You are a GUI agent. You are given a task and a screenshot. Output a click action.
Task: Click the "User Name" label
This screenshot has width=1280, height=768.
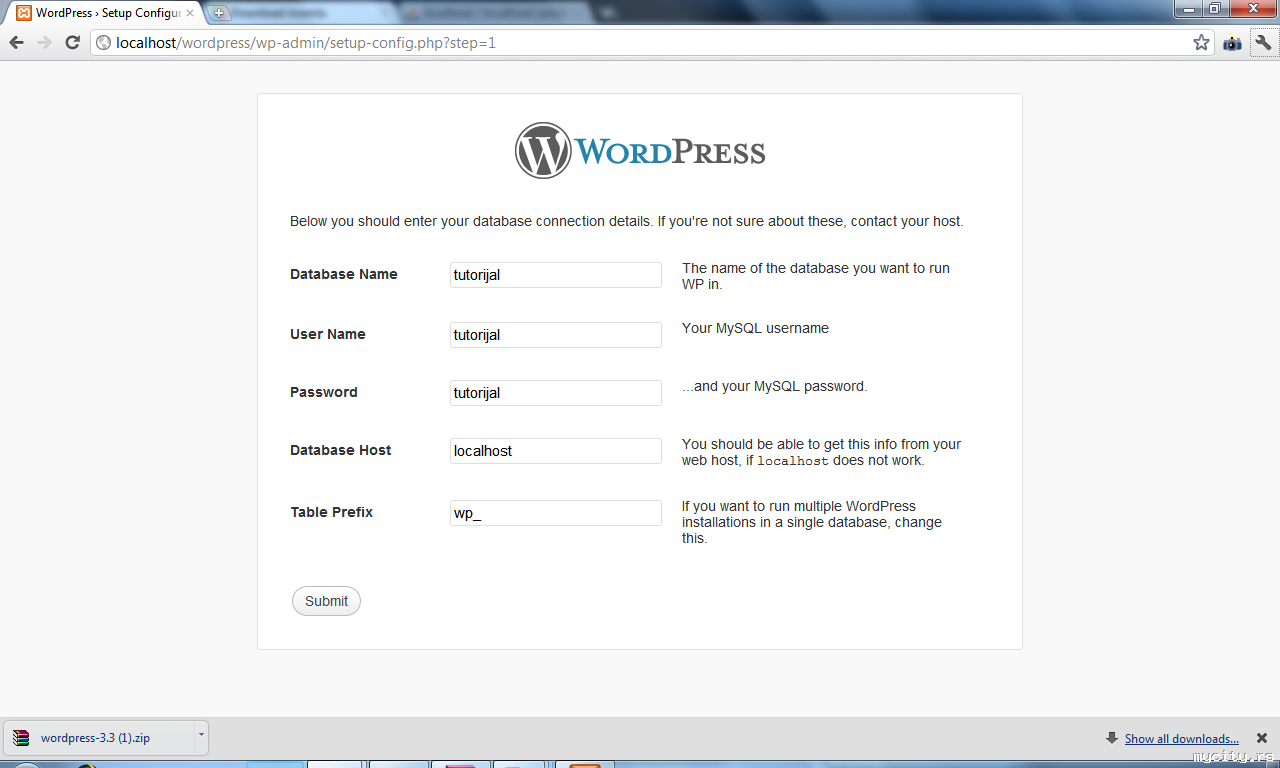328,334
